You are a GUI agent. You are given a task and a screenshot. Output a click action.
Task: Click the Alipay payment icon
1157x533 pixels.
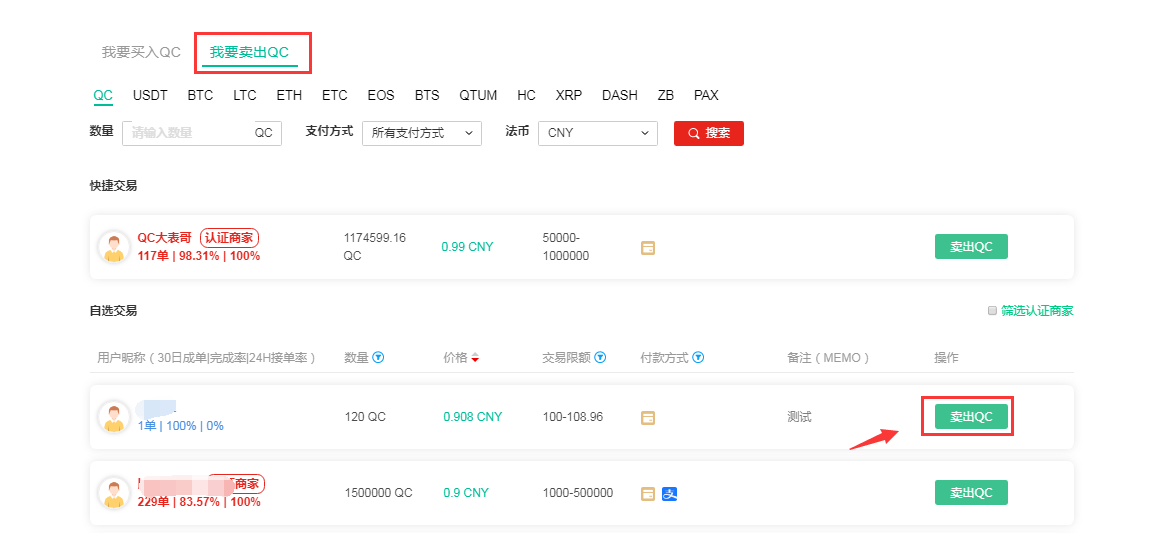pos(670,493)
